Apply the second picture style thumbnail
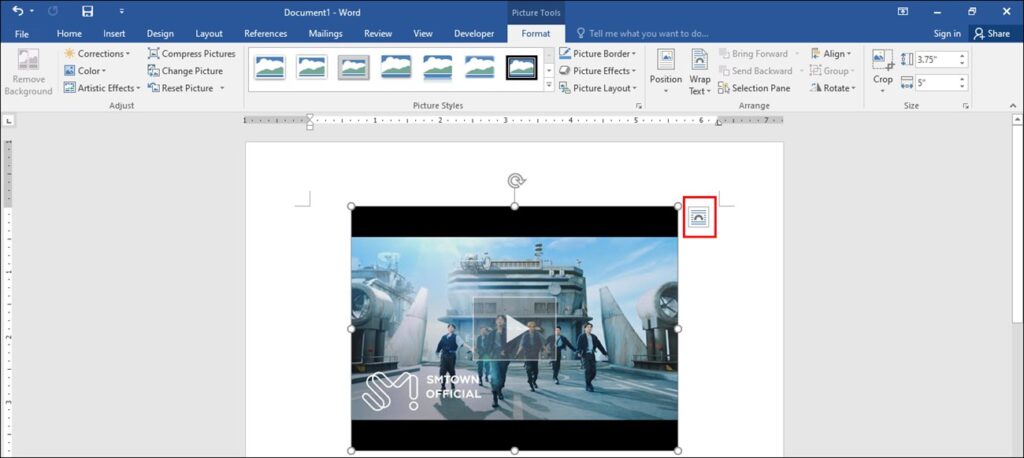1024x458 pixels. pos(312,67)
